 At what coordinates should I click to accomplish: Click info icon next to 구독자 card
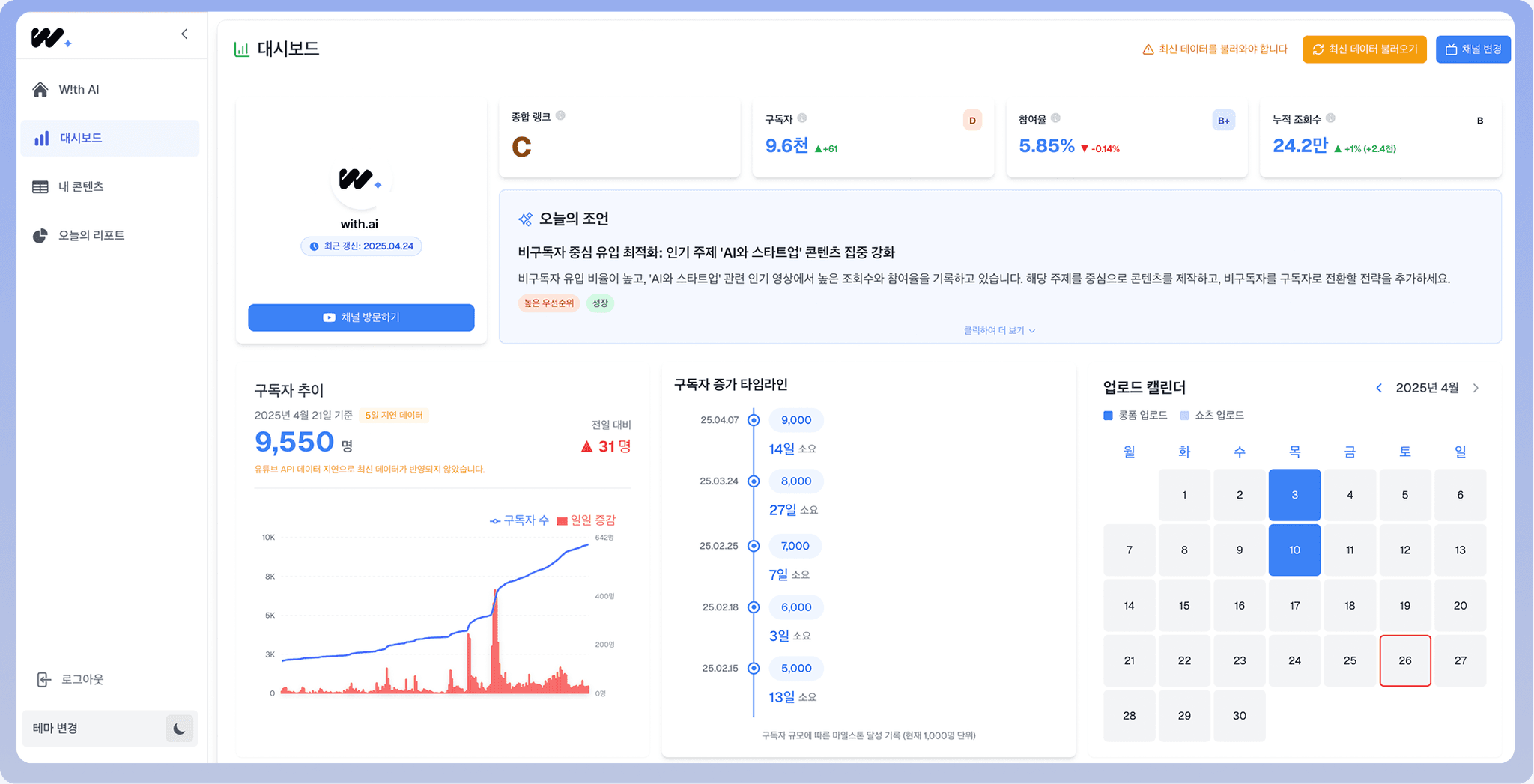coord(802,118)
